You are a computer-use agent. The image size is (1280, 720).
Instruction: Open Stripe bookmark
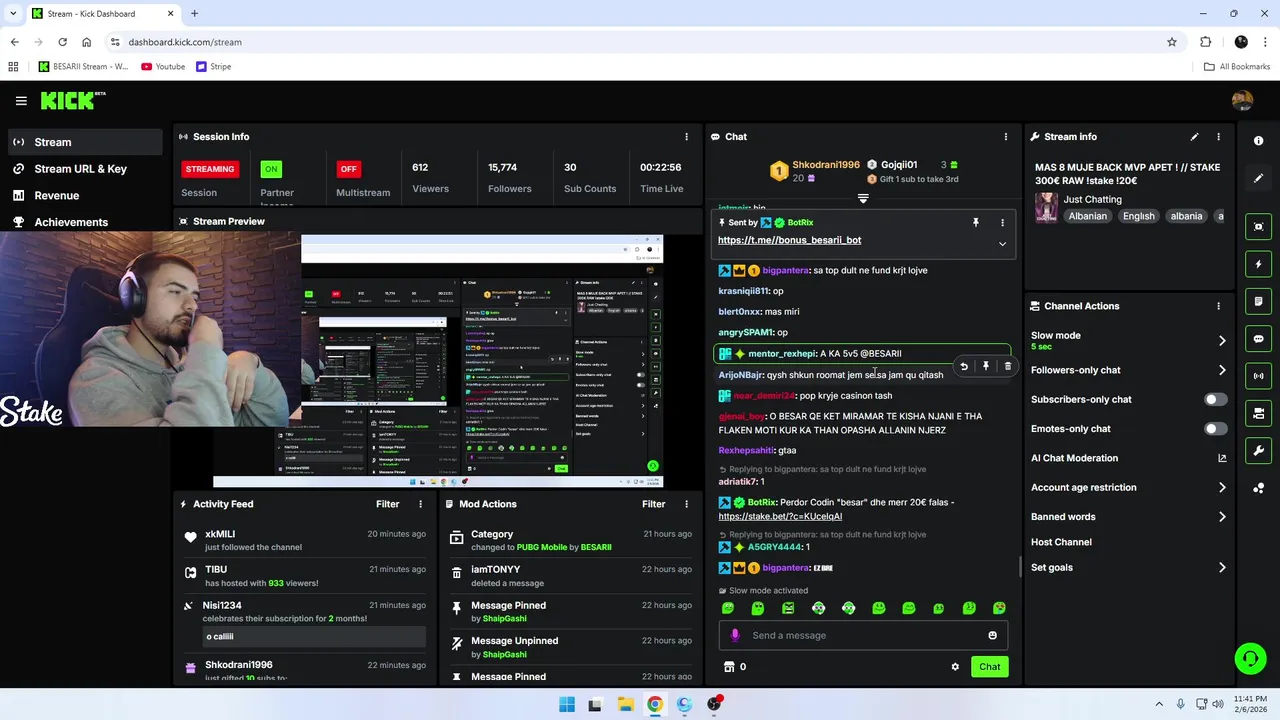tap(213, 67)
